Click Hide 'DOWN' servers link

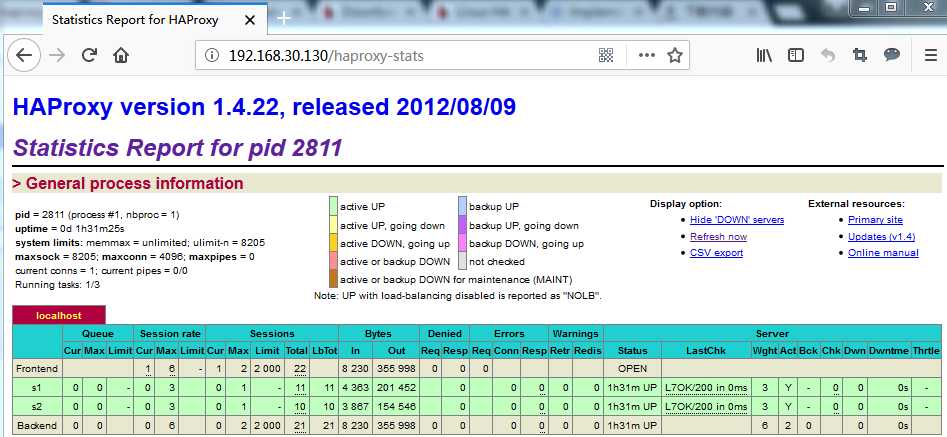click(x=737, y=220)
